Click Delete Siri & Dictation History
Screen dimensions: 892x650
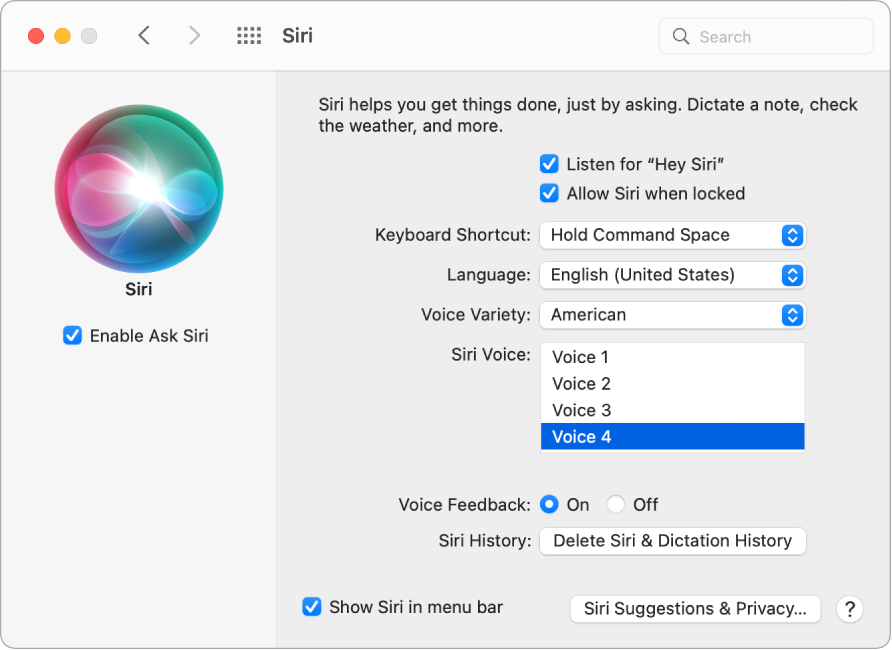pos(672,540)
